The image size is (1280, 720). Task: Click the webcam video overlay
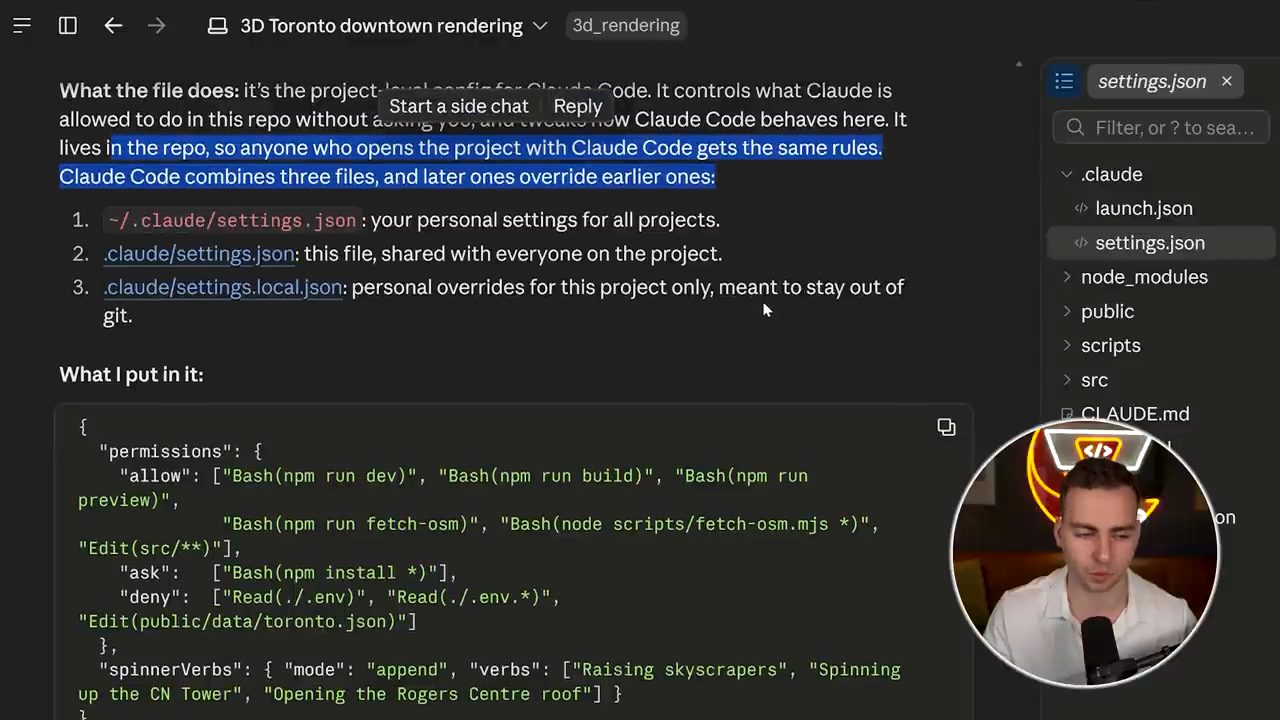click(x=1085, y=554)
